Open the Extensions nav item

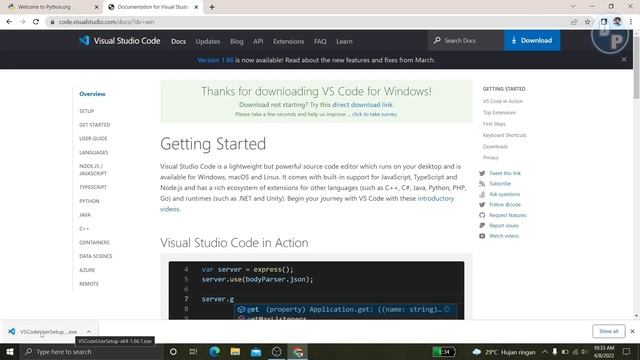289,41
